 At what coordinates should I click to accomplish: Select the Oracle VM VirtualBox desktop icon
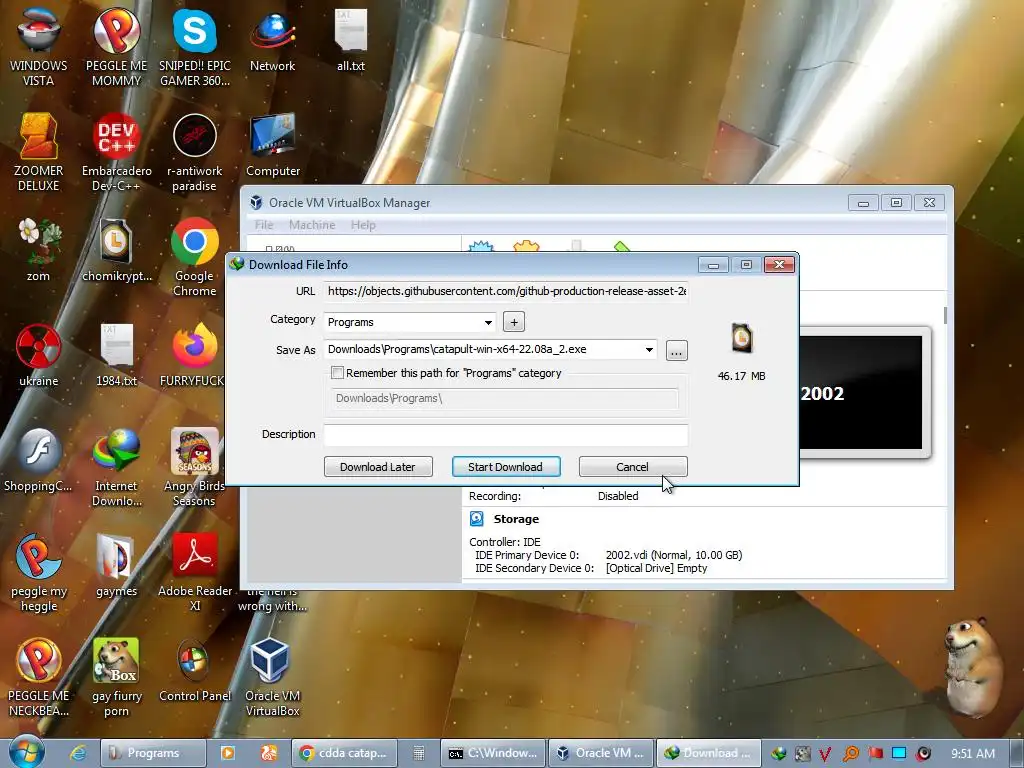[x=272, y=678]
